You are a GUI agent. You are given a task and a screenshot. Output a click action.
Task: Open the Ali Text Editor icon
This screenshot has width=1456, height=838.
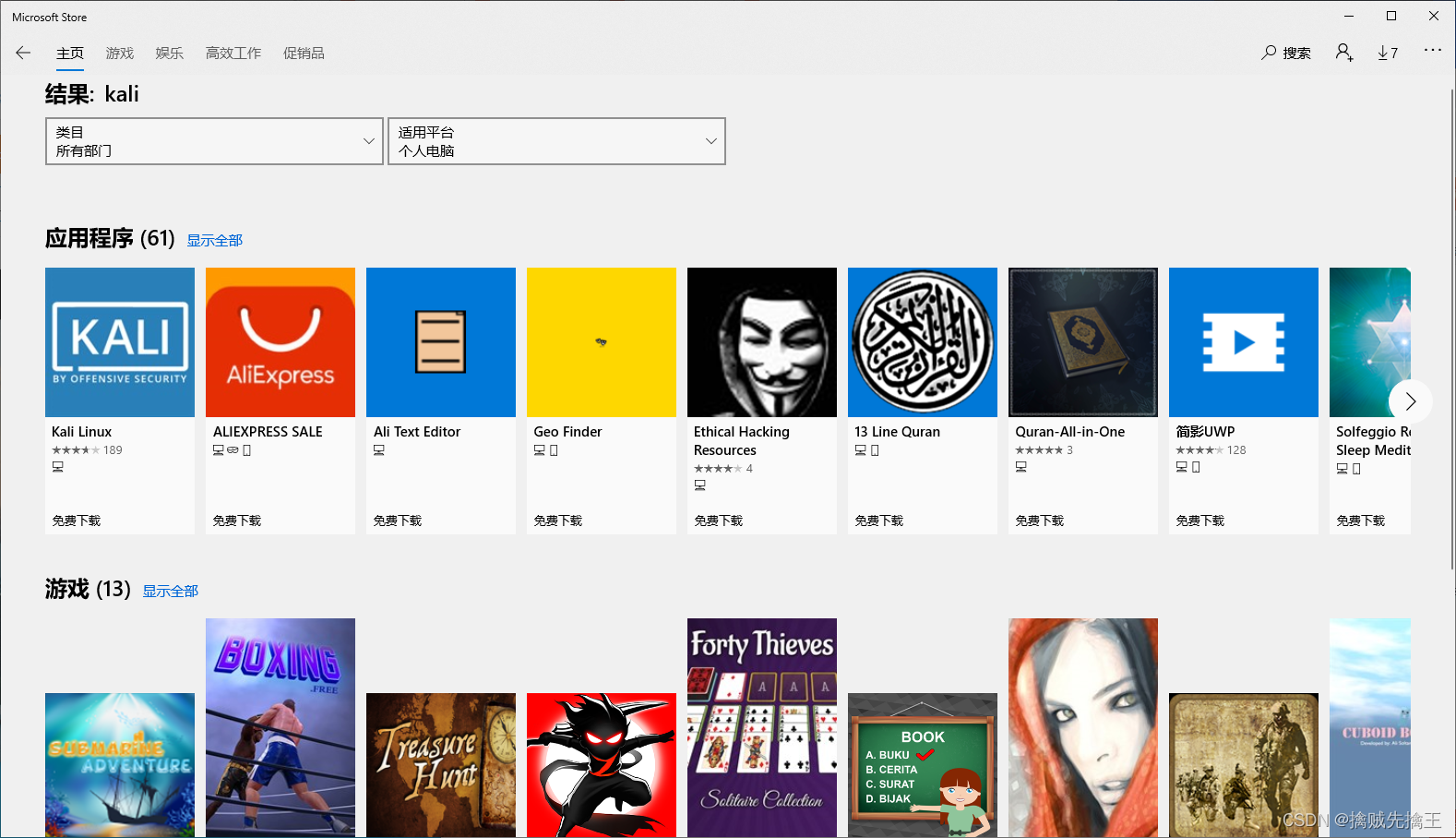point(441,342)
